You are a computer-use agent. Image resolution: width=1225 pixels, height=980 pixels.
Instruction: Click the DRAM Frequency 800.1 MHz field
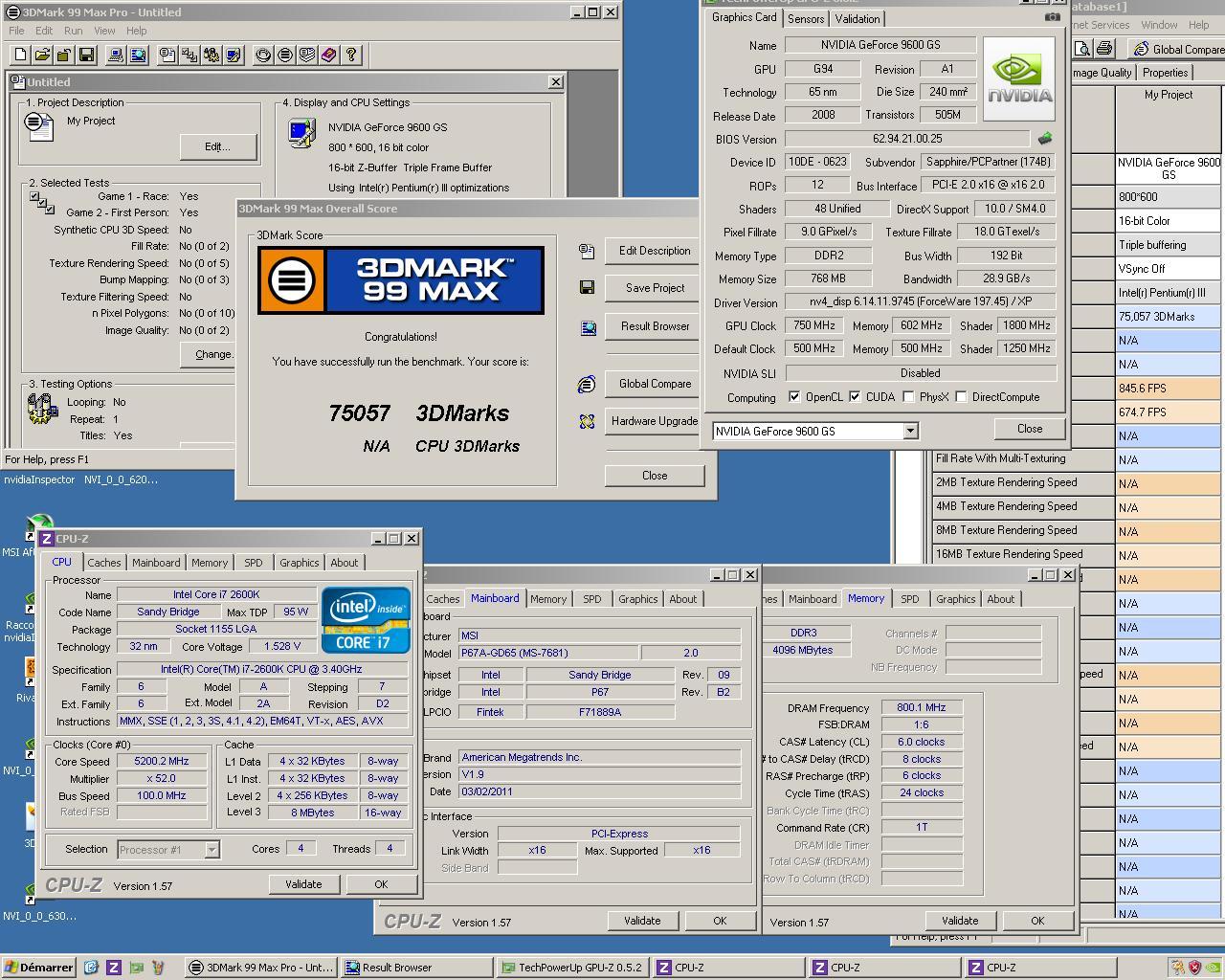[921, 708]
